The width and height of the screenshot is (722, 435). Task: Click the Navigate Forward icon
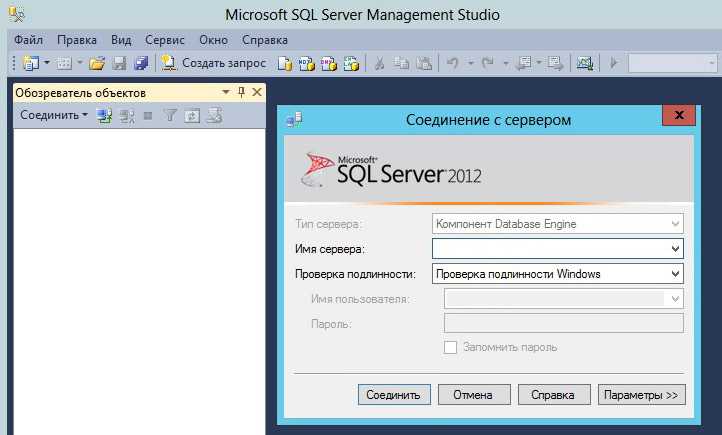pyautogui.click(x=555, y=63)
